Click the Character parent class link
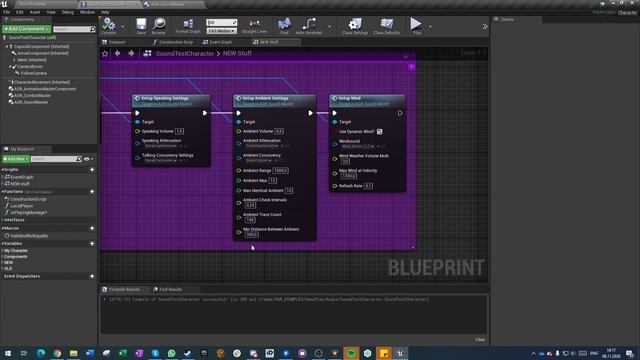 coord(627,13)
